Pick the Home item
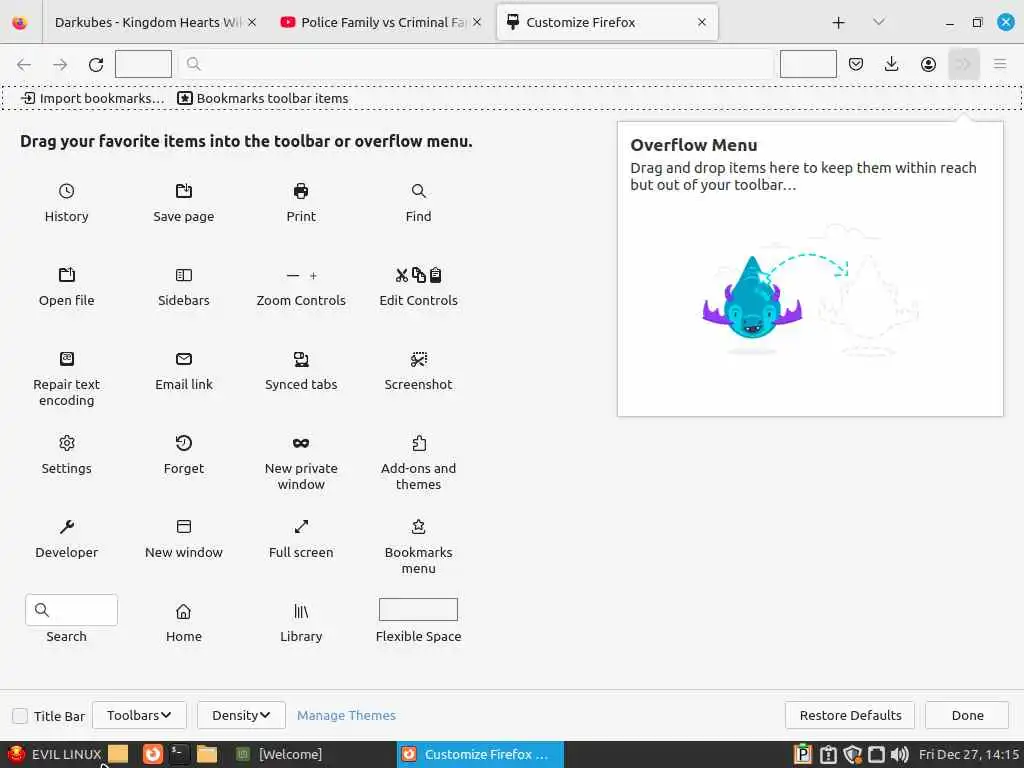 coord(184,623)
